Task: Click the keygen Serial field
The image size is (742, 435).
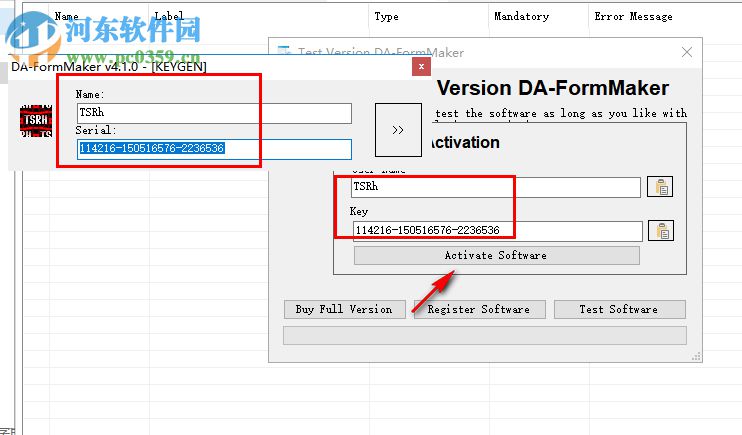Action: 214,149
